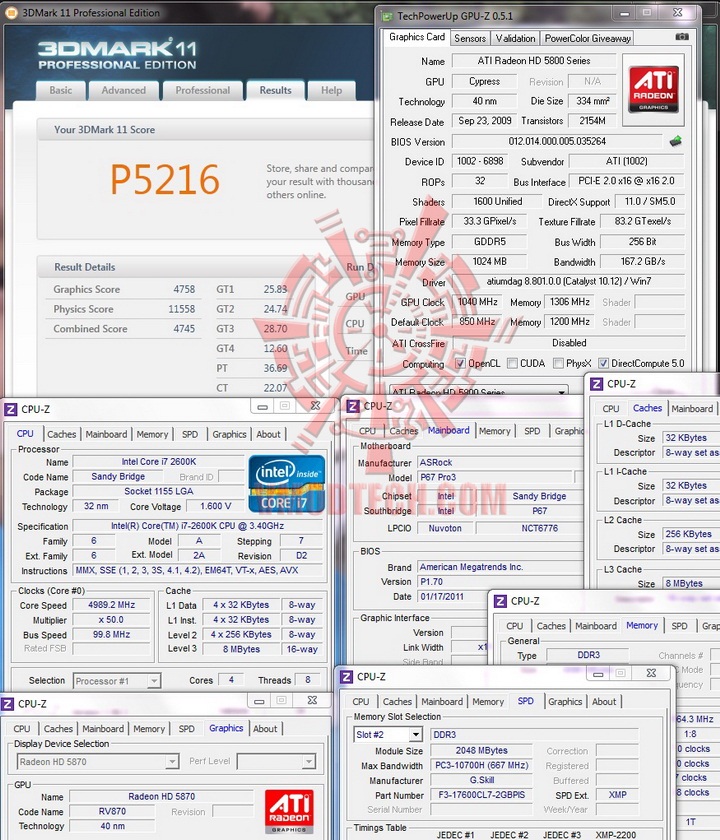Toggle the CUDA checkbox in GPU-Z
This screenshot has width=720, height=840.
512,363
